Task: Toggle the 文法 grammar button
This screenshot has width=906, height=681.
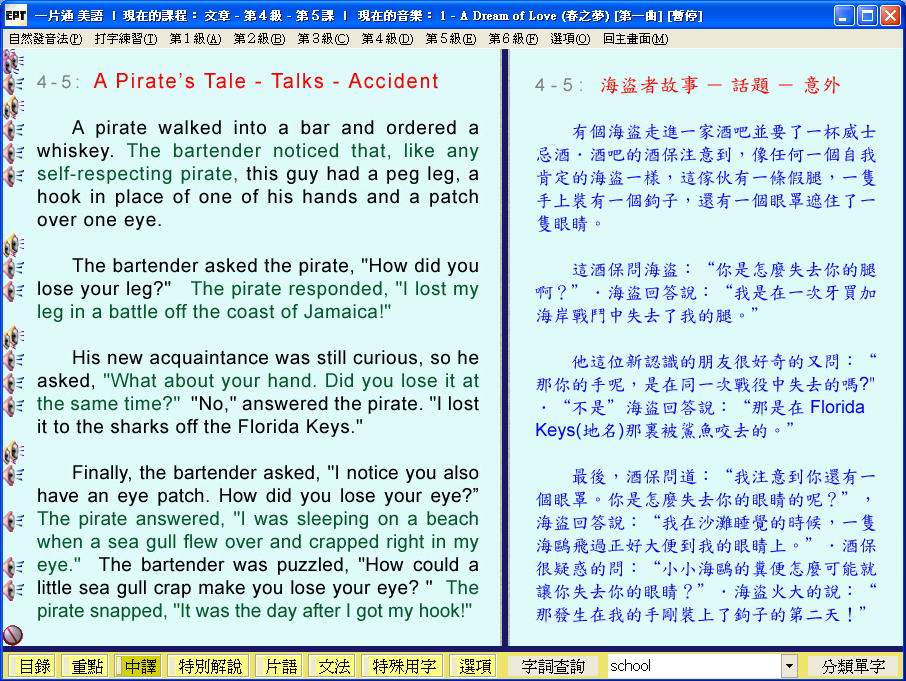Action: tap(334, 666)
